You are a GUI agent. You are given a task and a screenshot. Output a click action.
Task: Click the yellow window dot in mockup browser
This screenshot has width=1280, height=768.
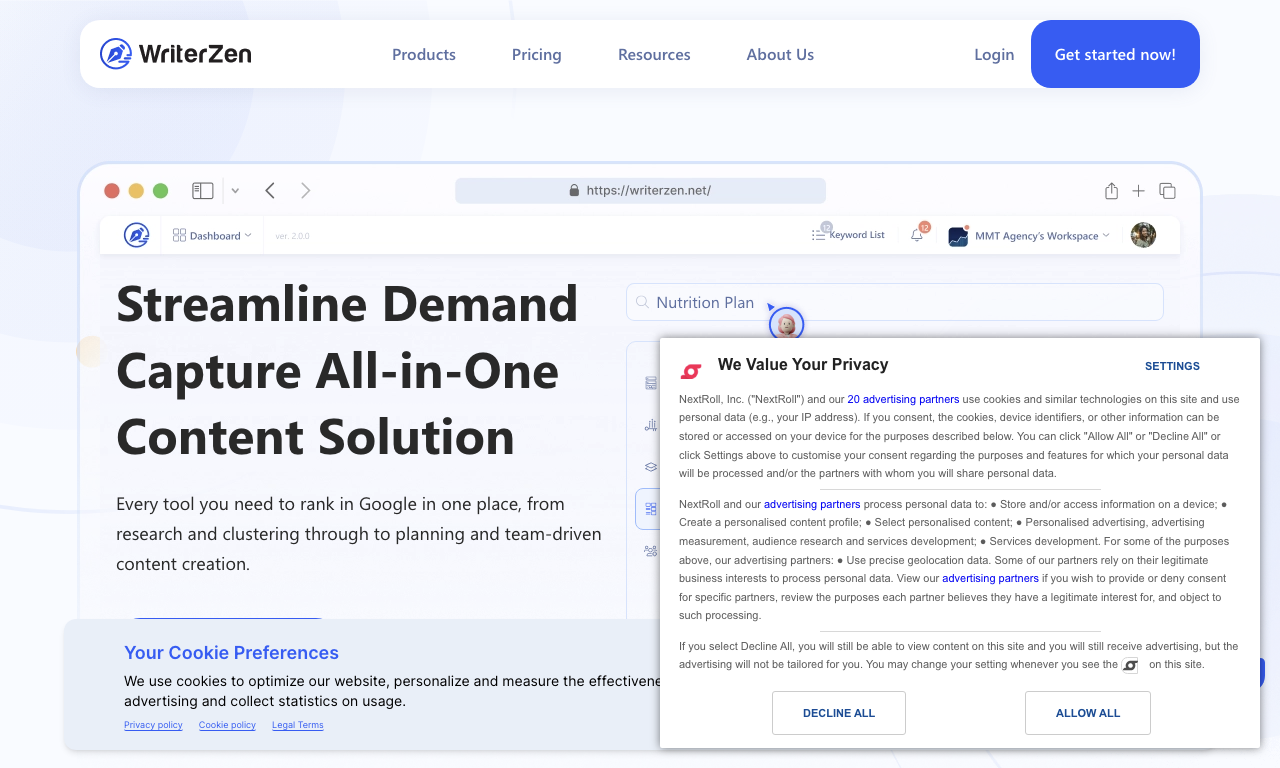coord(136,190)
